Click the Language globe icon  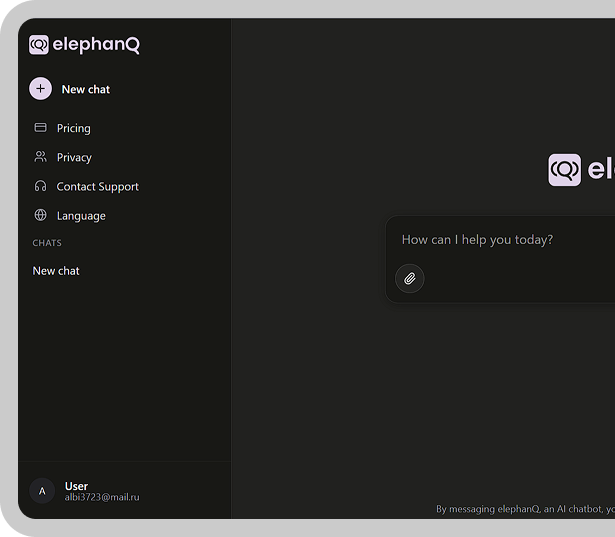pos(41,215)
